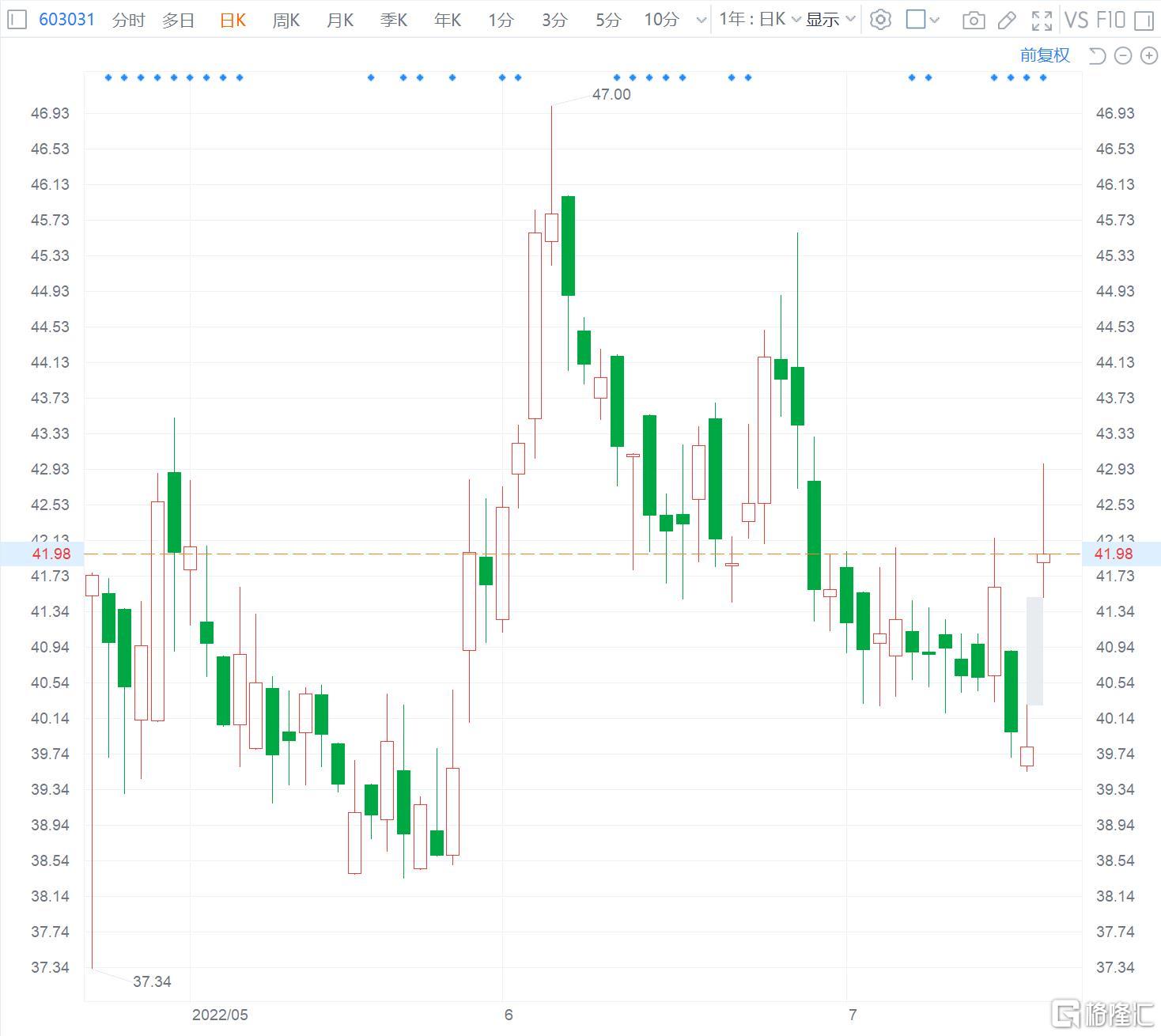Take chart screenshot with camera icon

[974, 21]
